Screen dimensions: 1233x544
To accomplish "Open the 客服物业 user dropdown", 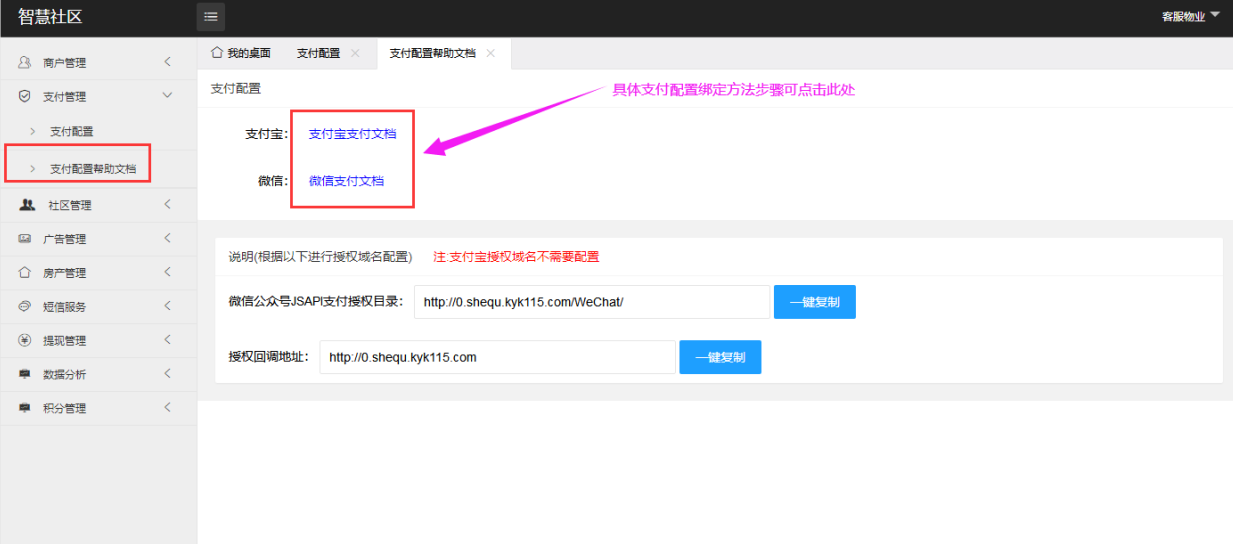I will [x=1191, y=17].
